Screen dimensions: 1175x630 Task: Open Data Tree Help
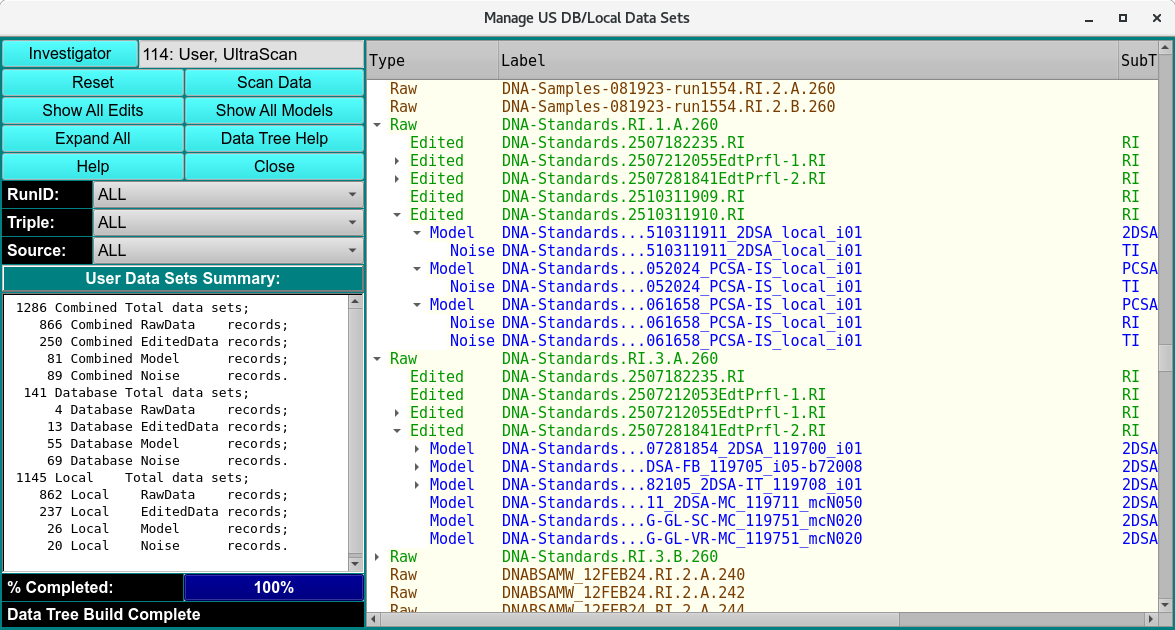pos(274,138)
